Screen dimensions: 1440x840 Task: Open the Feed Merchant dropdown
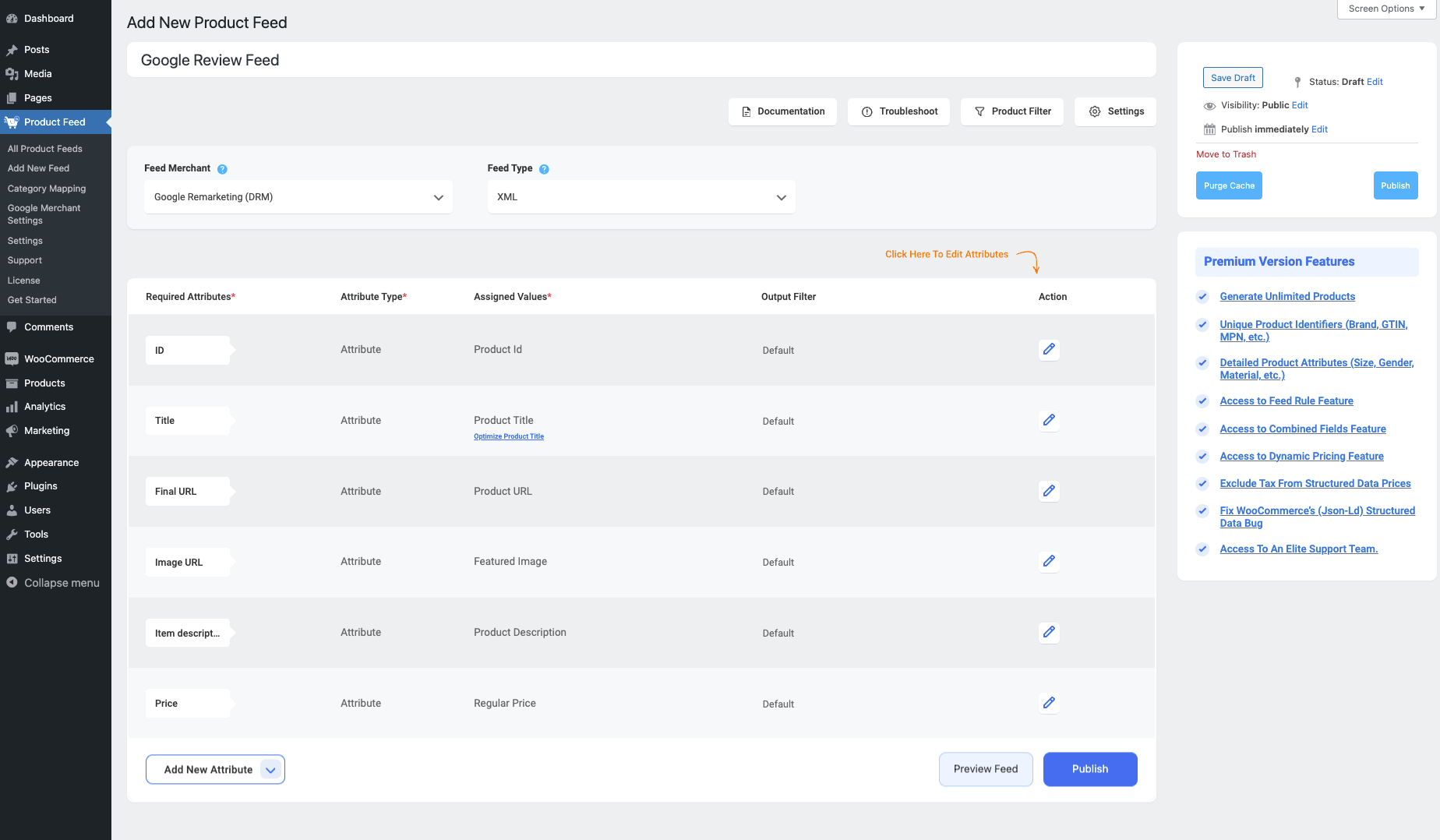click(298, 197)
